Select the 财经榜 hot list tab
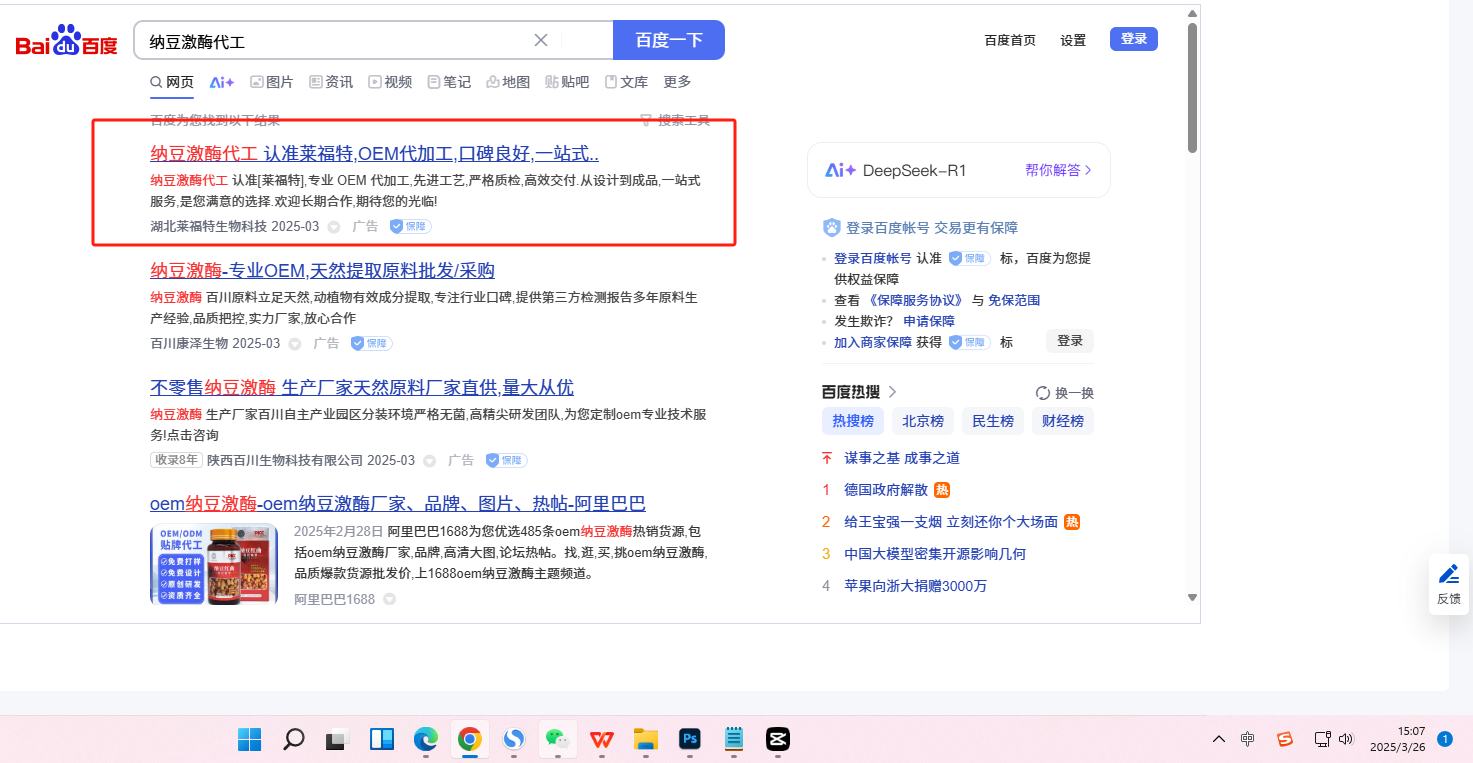The image size is (1473, 763). (x=1062, y=421)
